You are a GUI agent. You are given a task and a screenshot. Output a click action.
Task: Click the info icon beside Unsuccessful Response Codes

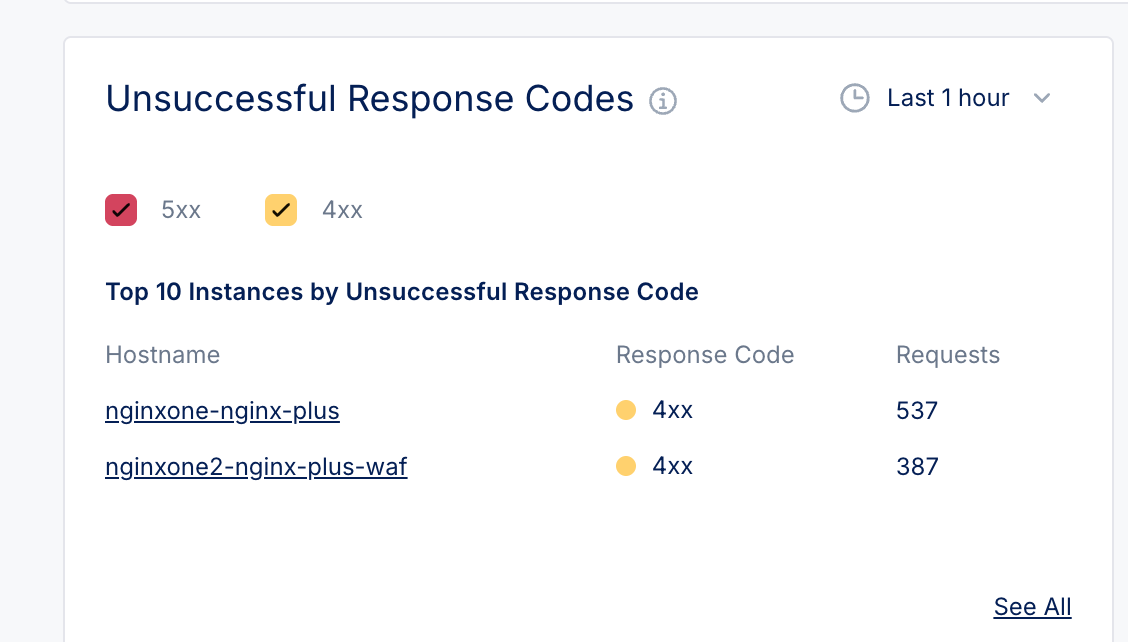click(663, 101)
